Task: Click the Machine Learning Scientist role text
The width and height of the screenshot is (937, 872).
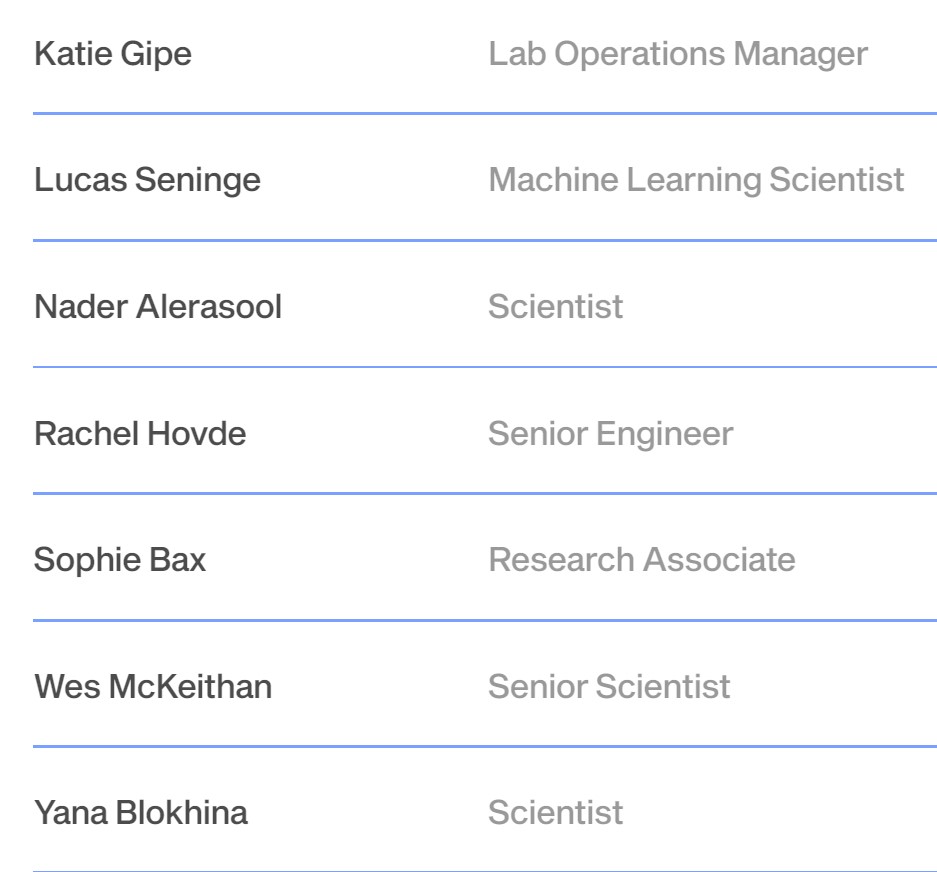Action: [x=696, y=180]
